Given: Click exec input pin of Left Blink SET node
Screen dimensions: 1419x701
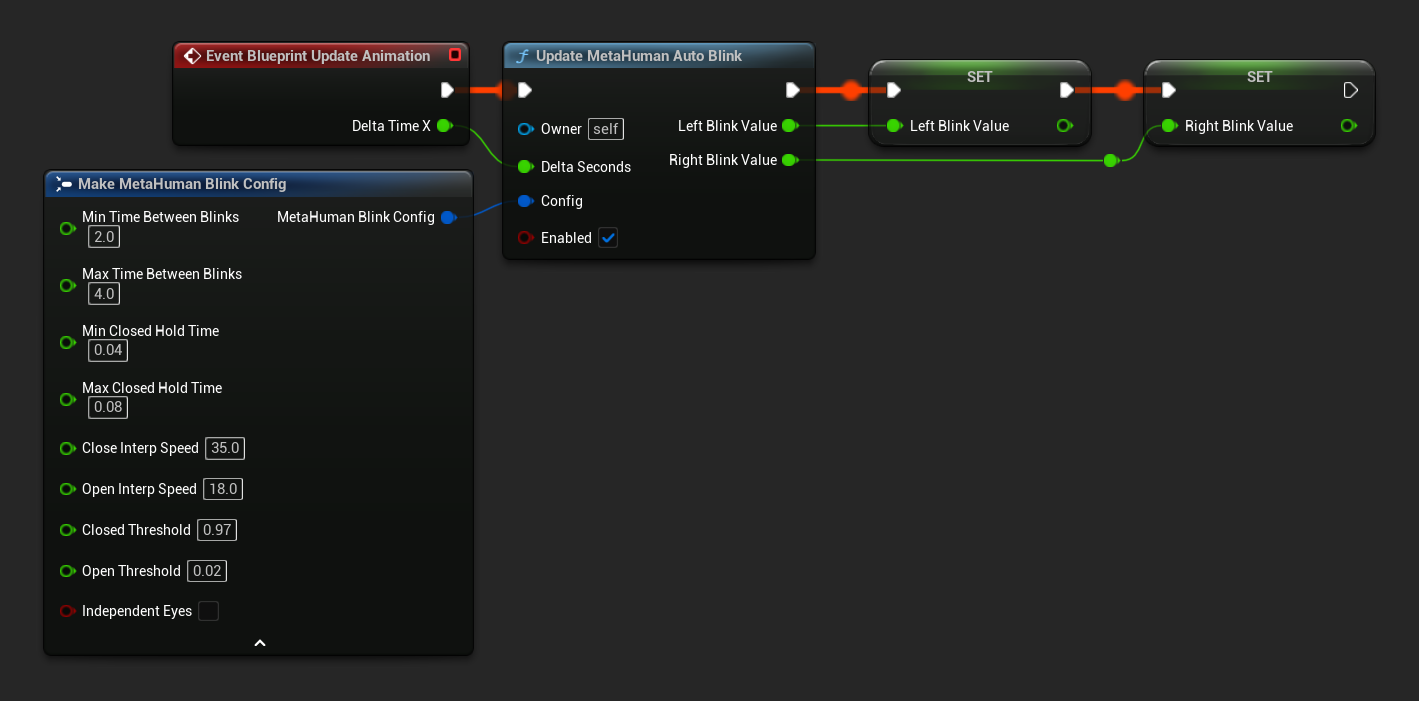Looking at the screenshot, I should [894, 90].
